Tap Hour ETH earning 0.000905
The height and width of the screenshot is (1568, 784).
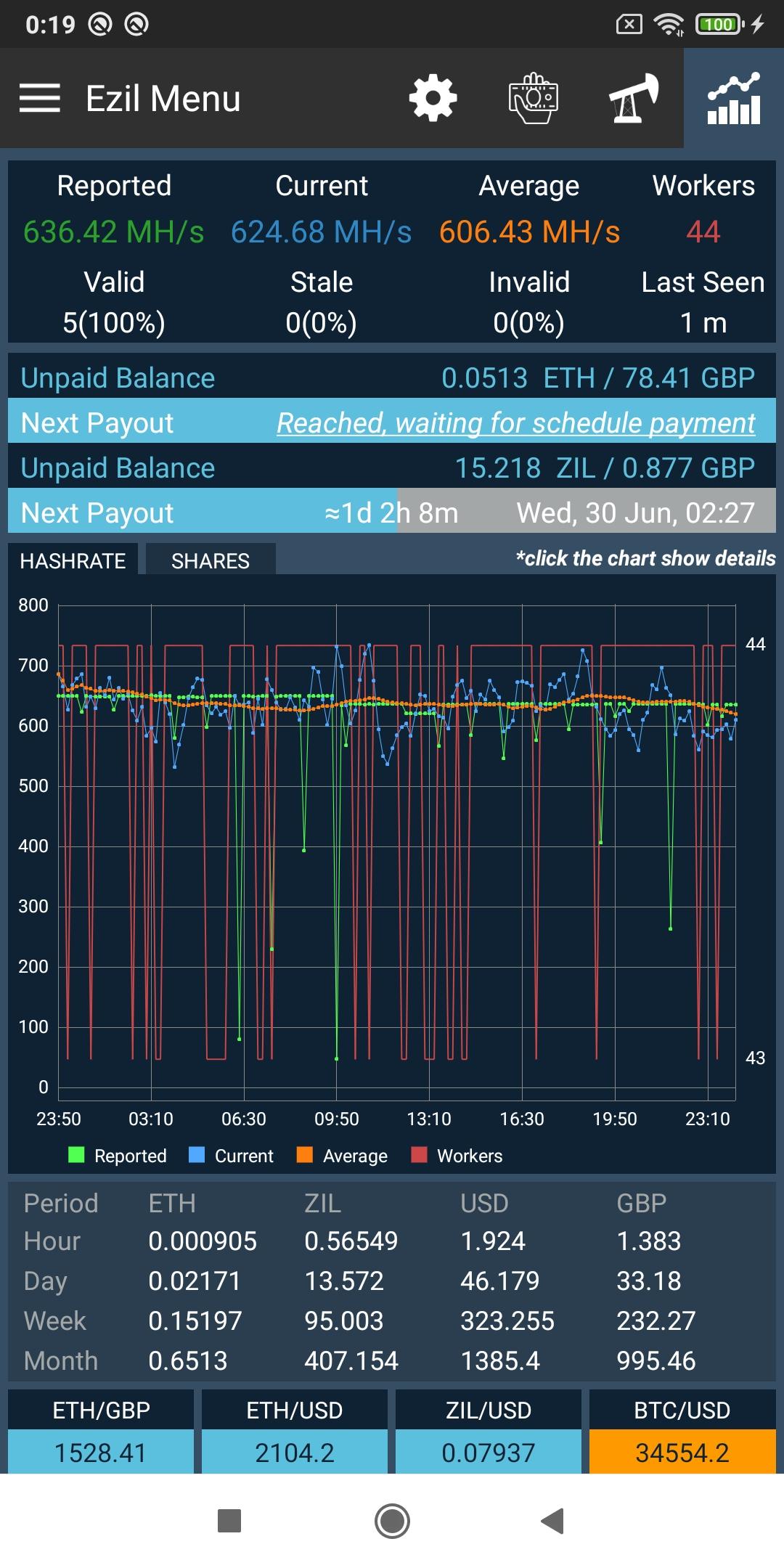click(x=203, y=1241)
